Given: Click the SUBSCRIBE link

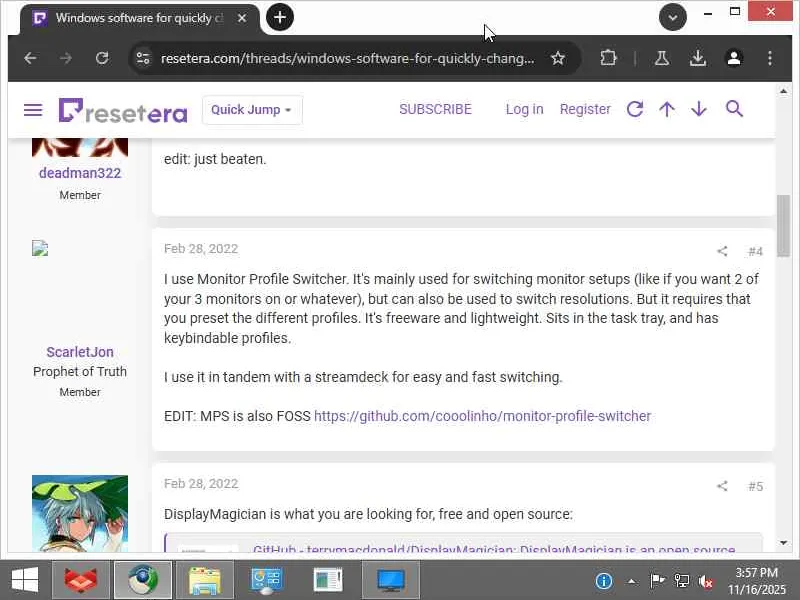Looking at the screenshot, I should [x=435, y=109].
